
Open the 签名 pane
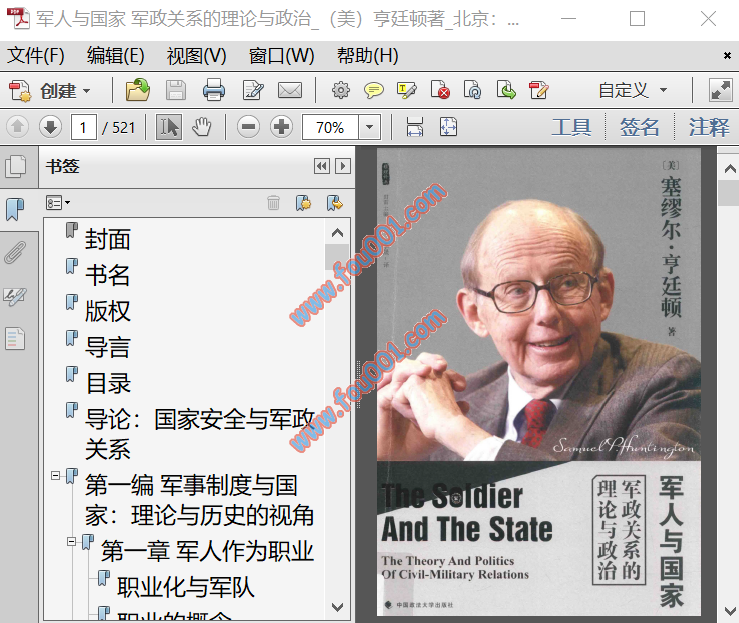click(640, 127)
